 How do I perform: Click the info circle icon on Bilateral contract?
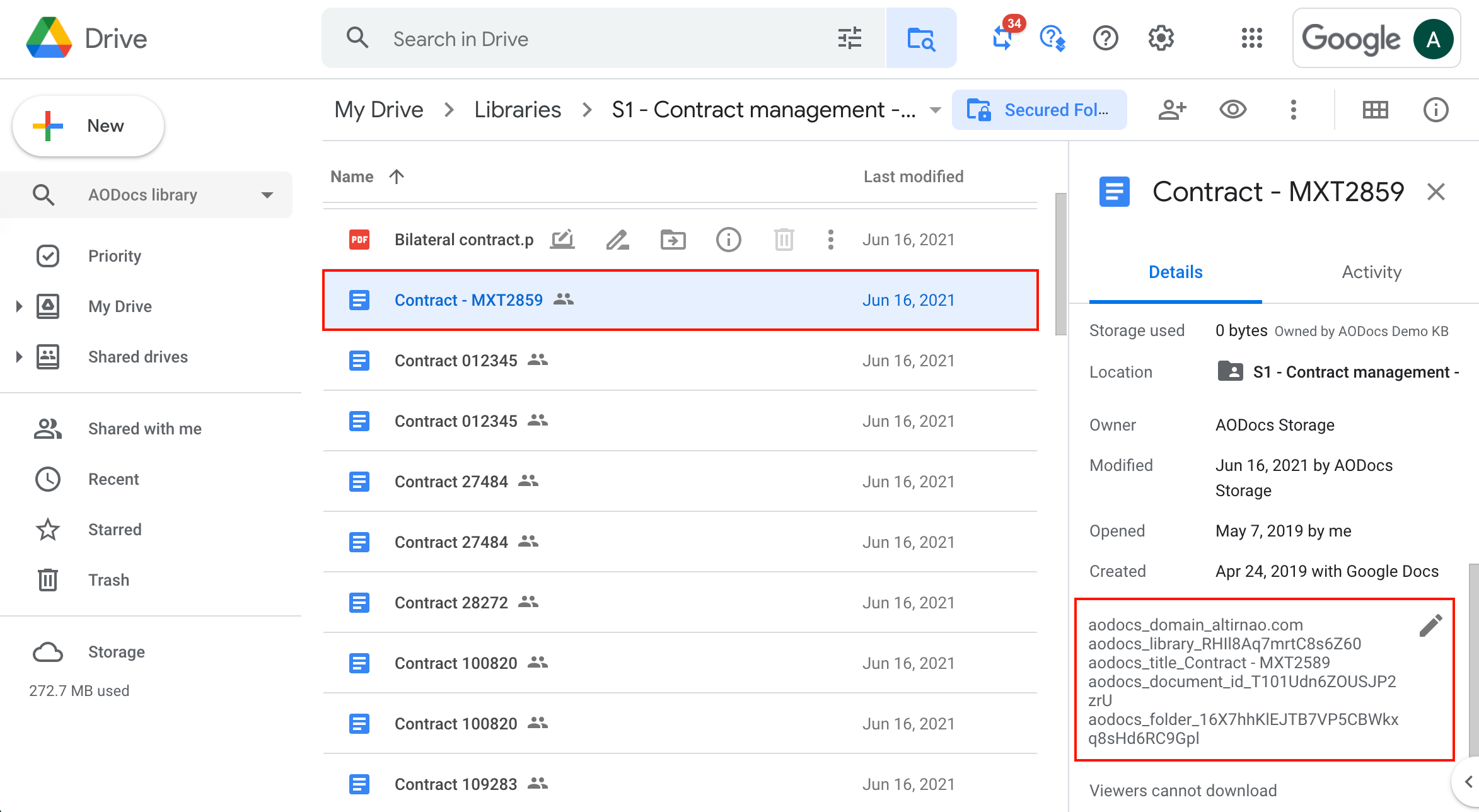(728, 240)
